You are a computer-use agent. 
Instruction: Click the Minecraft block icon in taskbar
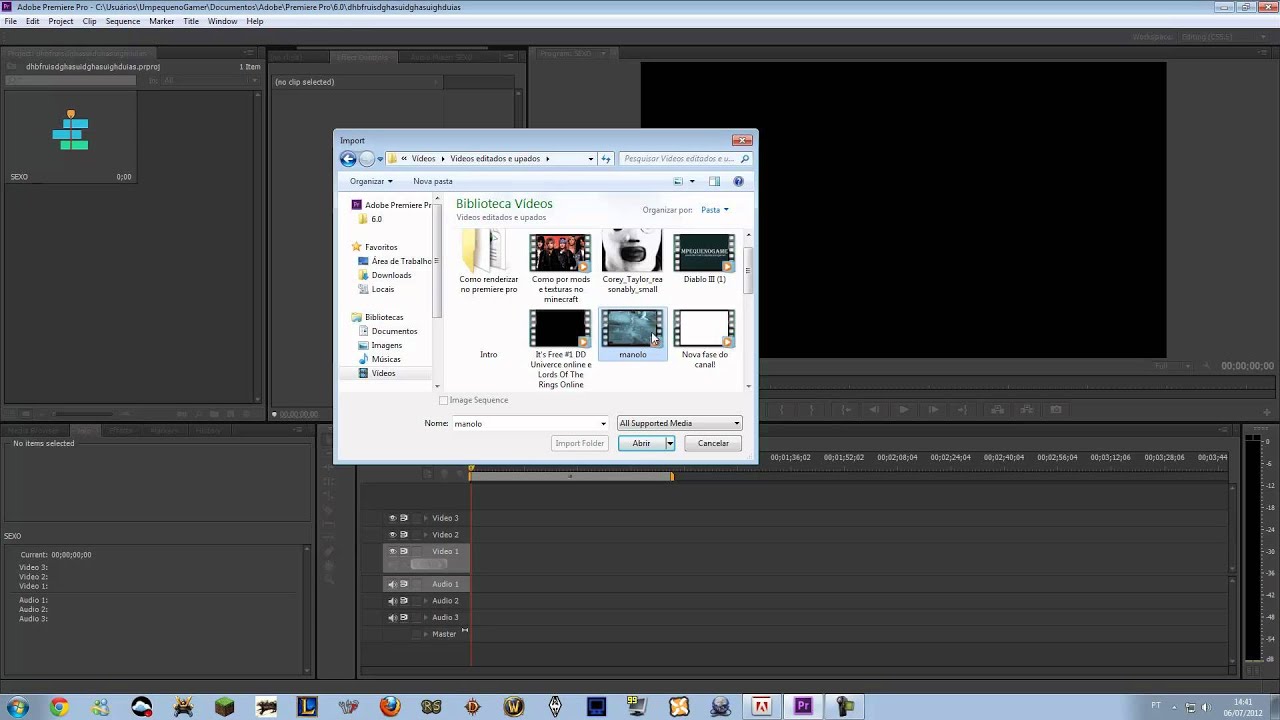pyautogui.click(x=224, y=707)
